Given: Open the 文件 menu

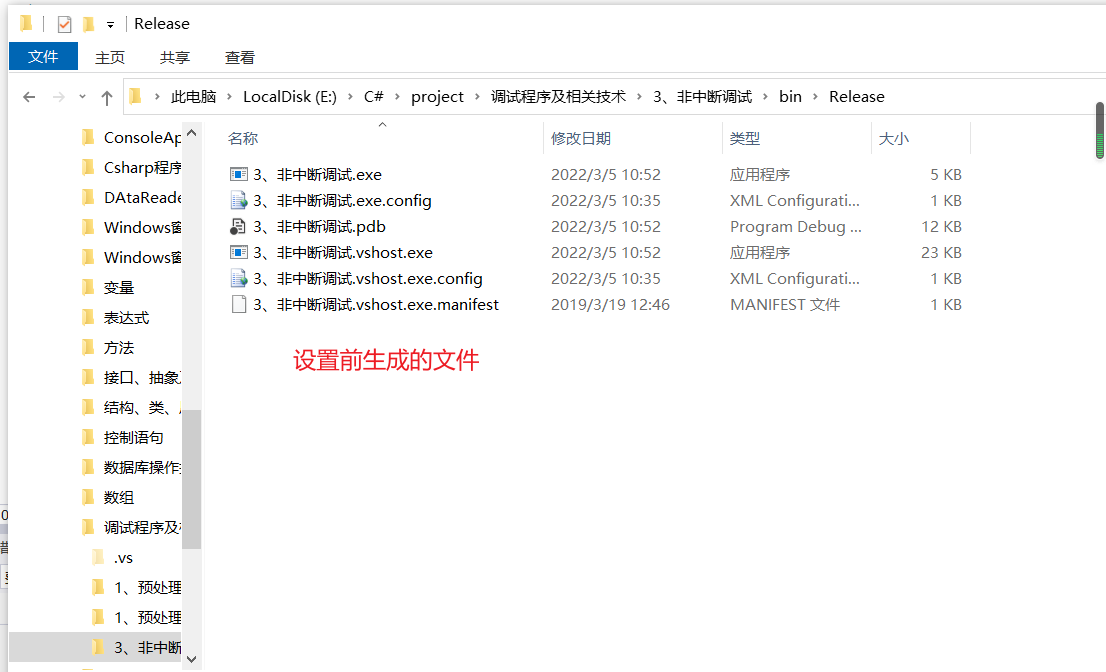Looking at the screenshot, I should point(43,57).
